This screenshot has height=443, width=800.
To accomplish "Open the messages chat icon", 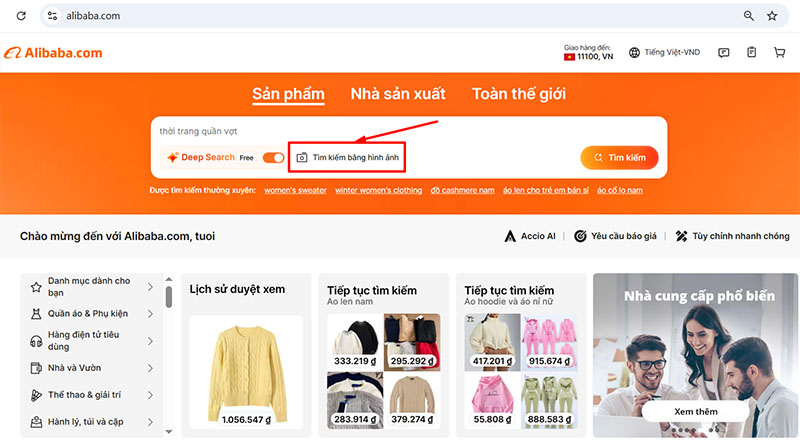I will click(723, 53).
